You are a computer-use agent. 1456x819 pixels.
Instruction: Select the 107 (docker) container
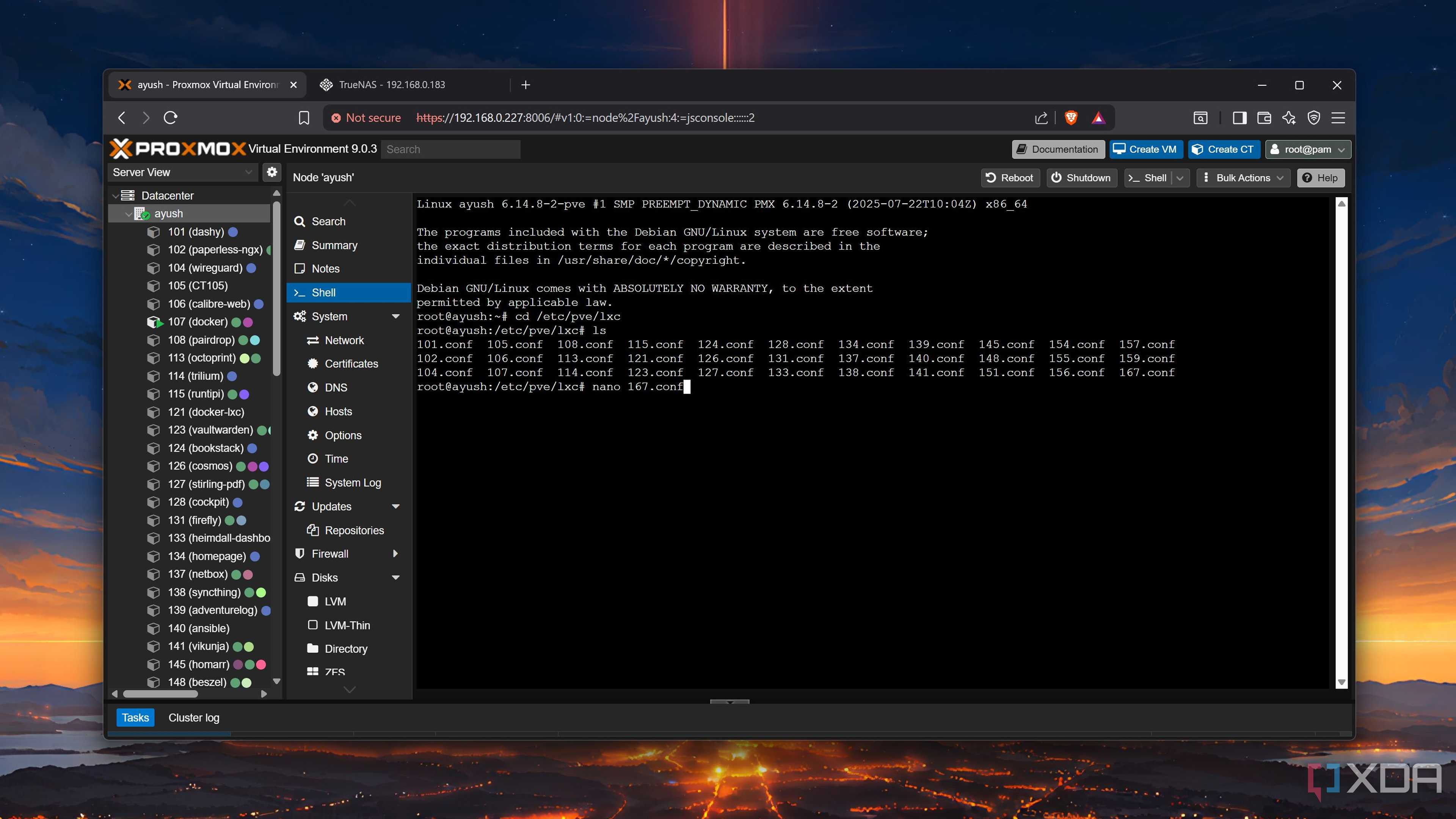(x=198, y=322)
